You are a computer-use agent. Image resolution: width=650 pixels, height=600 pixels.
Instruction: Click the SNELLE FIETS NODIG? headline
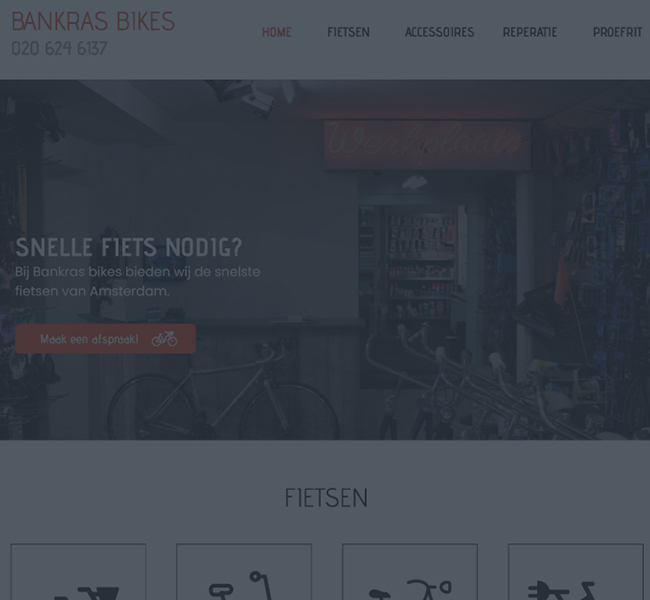coord(129,247)
